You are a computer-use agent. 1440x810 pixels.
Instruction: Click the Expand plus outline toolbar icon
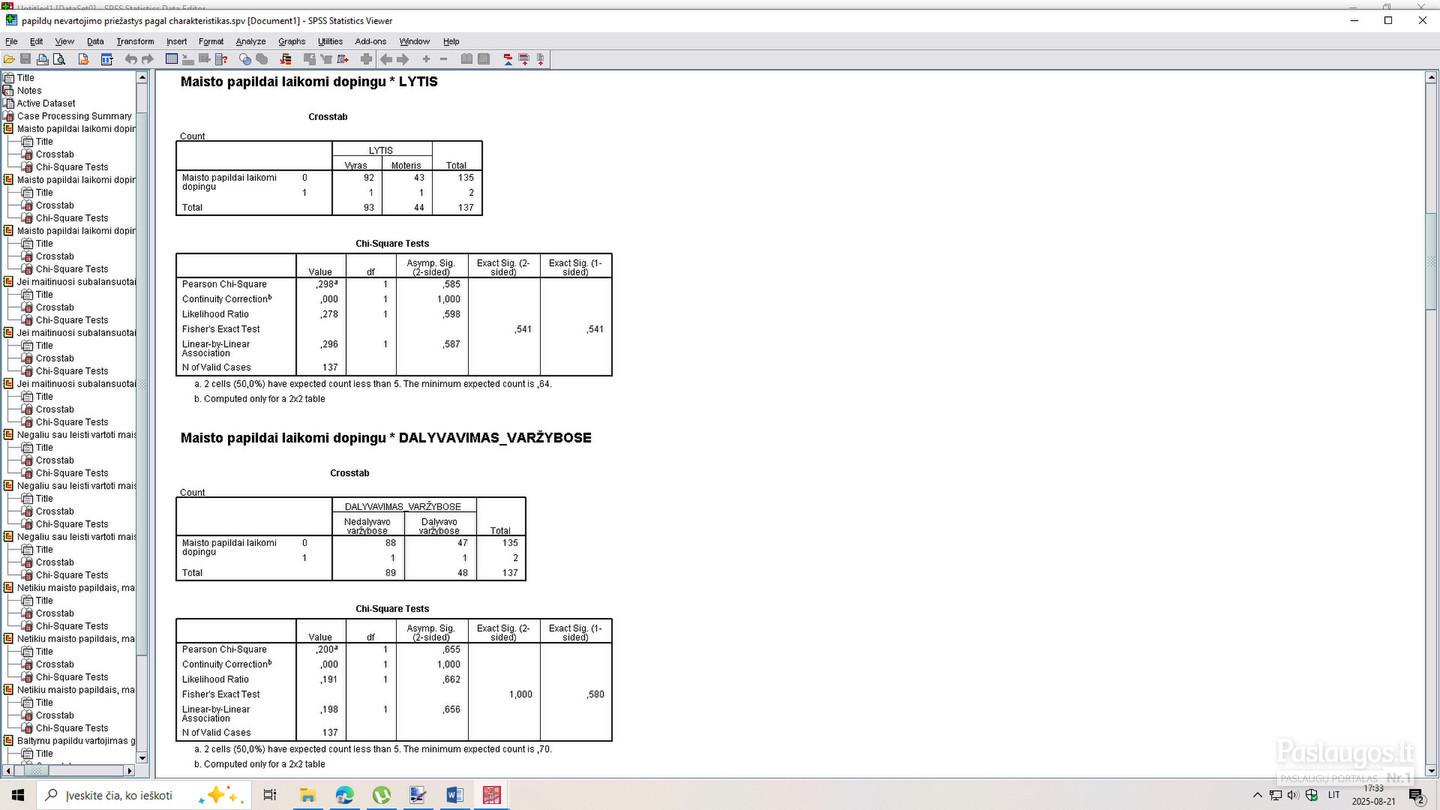click(426, 60)
